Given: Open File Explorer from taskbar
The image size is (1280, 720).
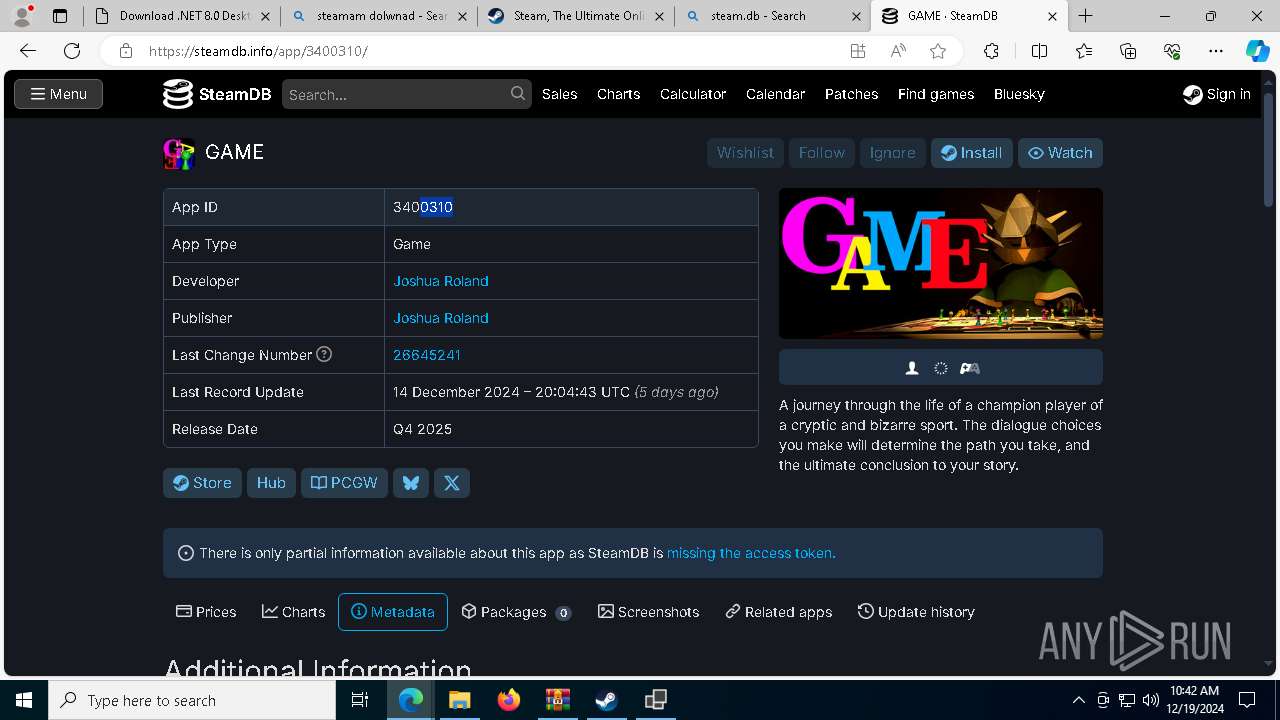Looking at the screenshot, I should coord(460,700).
